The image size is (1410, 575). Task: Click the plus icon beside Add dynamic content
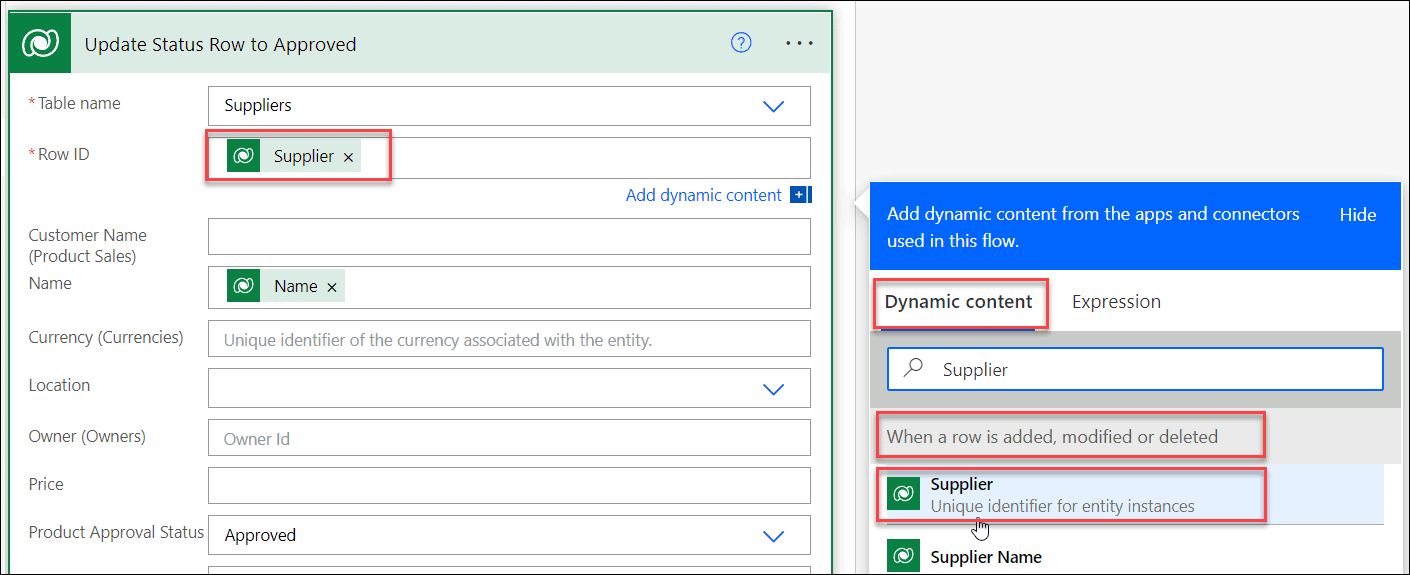point(800,195)
